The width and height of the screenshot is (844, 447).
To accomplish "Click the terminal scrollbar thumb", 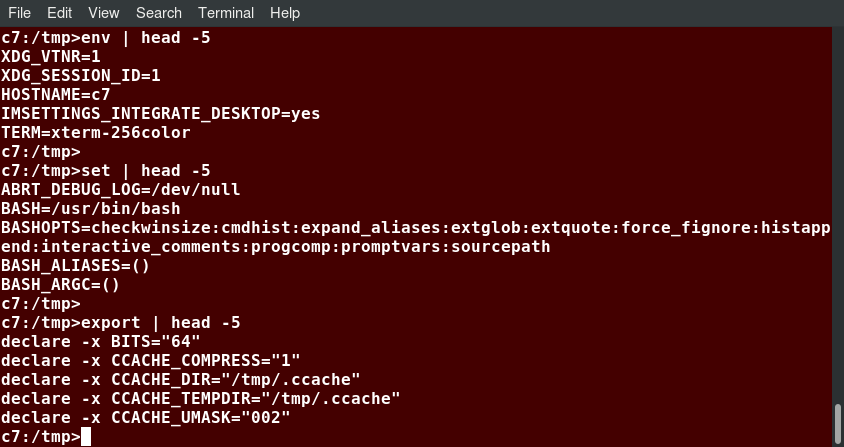I will click(x=838, y=424).
